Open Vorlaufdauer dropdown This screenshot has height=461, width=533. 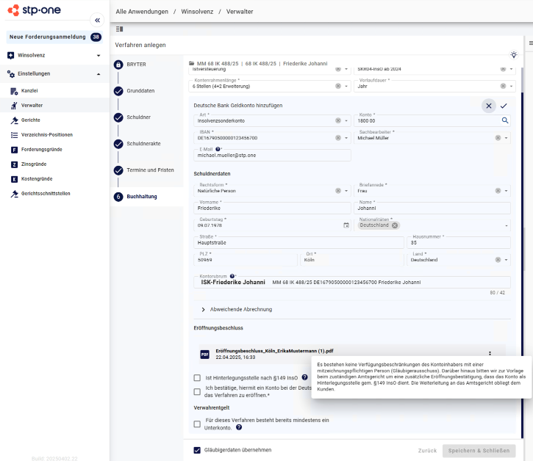pos(511,86)
